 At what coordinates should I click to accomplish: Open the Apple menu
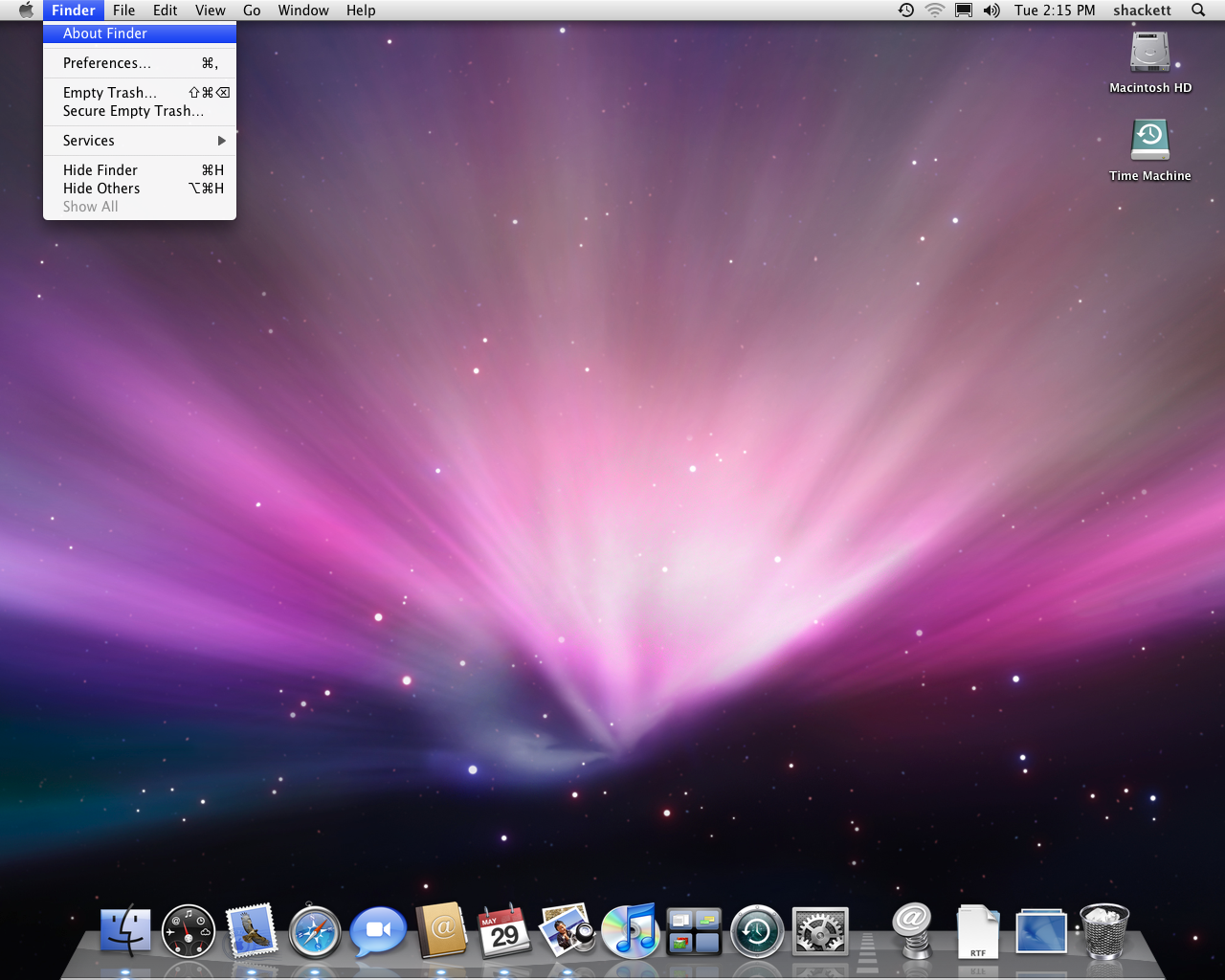point(26,11)
